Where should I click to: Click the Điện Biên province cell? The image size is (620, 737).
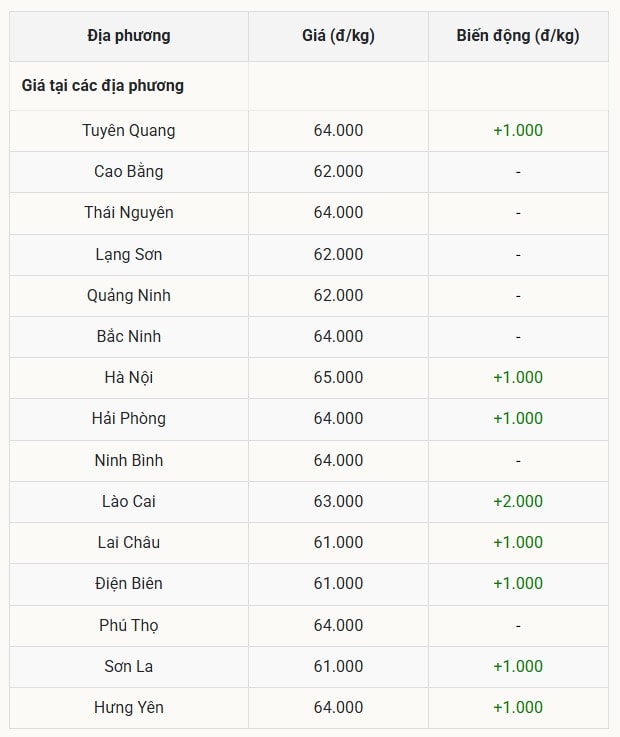pyautogui.click(x=129, y=583)
